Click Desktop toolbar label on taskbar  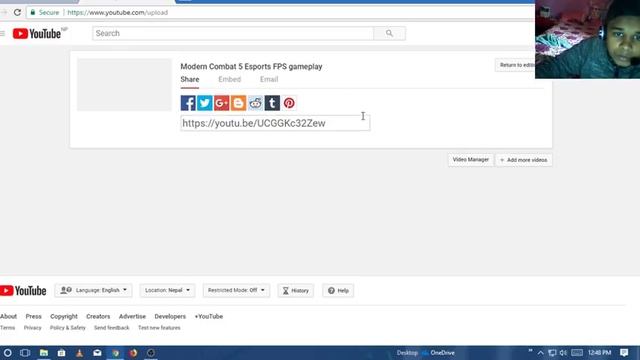click(x=407, y=353)
